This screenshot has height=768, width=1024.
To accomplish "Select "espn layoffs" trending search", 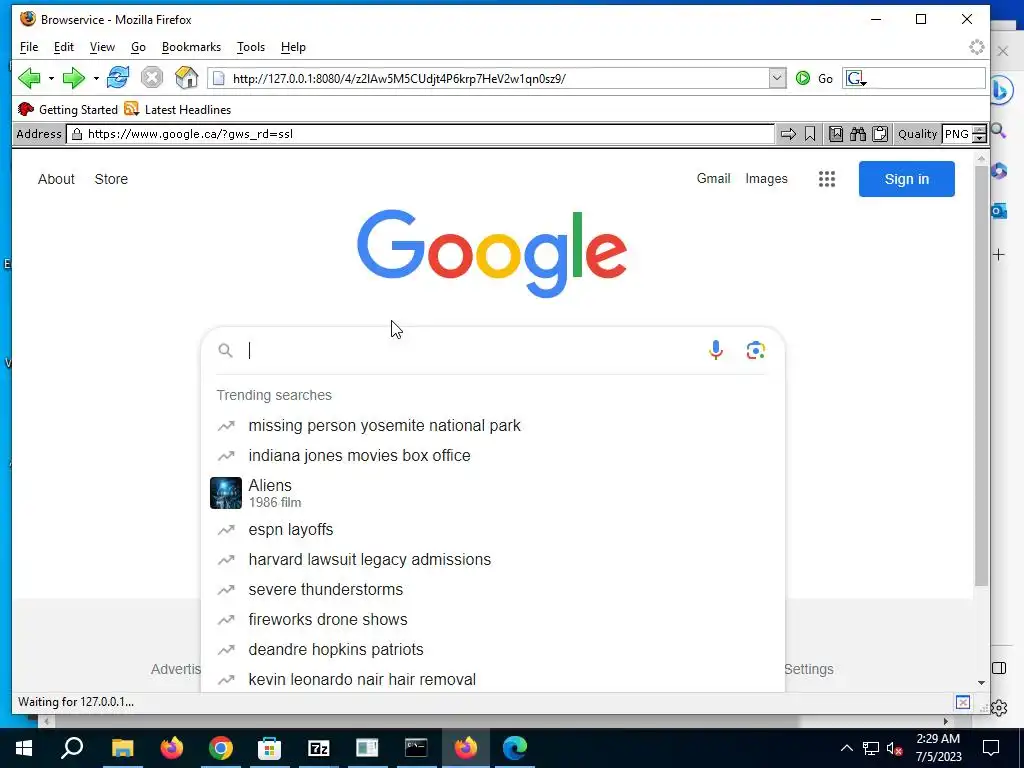I will click(493, 530).
